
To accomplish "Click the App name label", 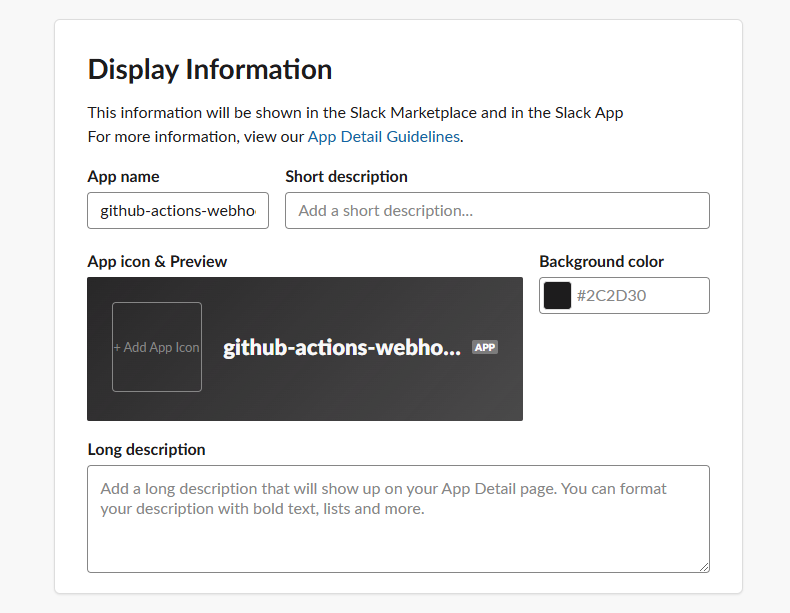I will click(x=123, y=176).
